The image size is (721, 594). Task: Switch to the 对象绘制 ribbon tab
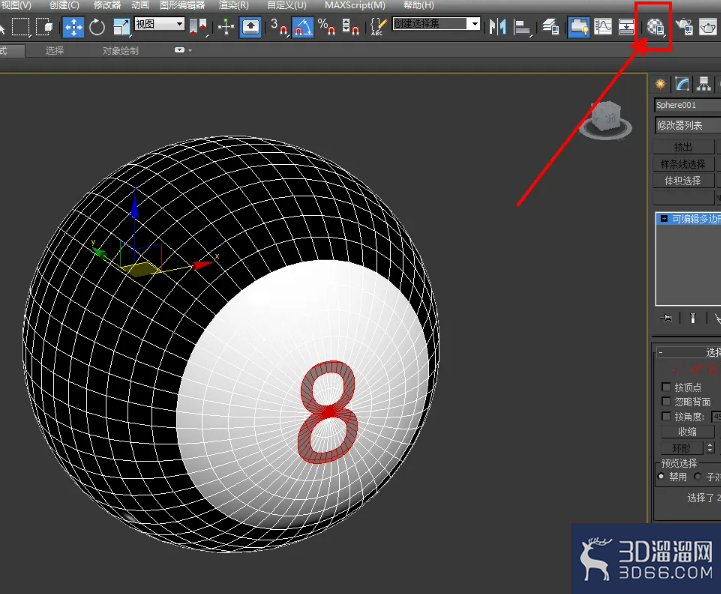click(x=120, y=51)
